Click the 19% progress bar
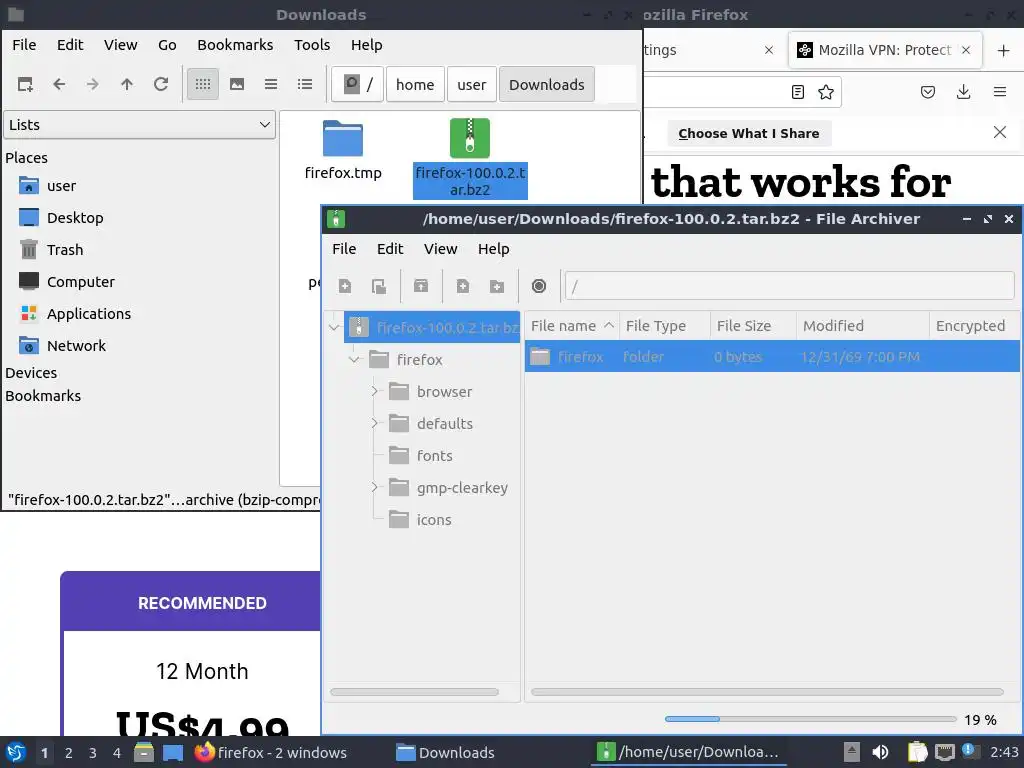This screenshot has height=768, width=1024. (810, 719)
